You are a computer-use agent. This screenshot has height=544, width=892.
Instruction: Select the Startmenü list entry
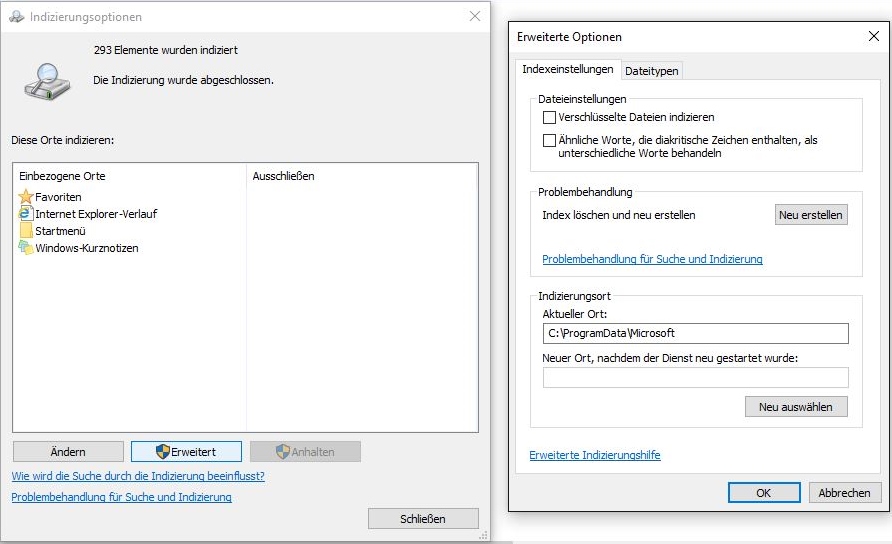click(52, 231)
